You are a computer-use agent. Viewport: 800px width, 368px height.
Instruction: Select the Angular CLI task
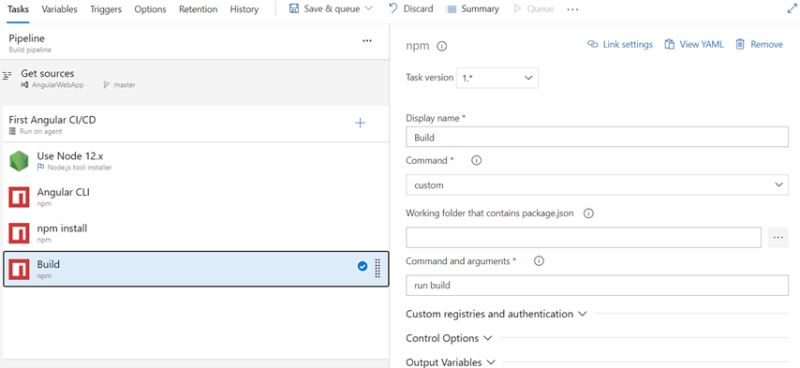coord(195,197)
